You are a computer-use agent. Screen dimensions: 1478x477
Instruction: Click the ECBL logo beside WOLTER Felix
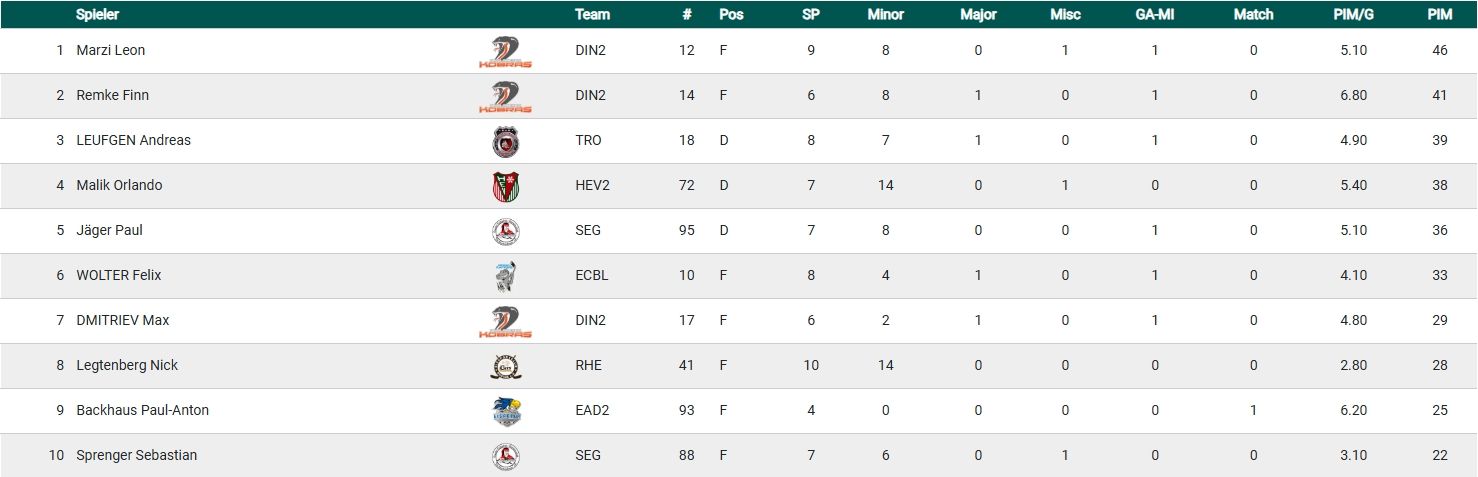(506, 276)
